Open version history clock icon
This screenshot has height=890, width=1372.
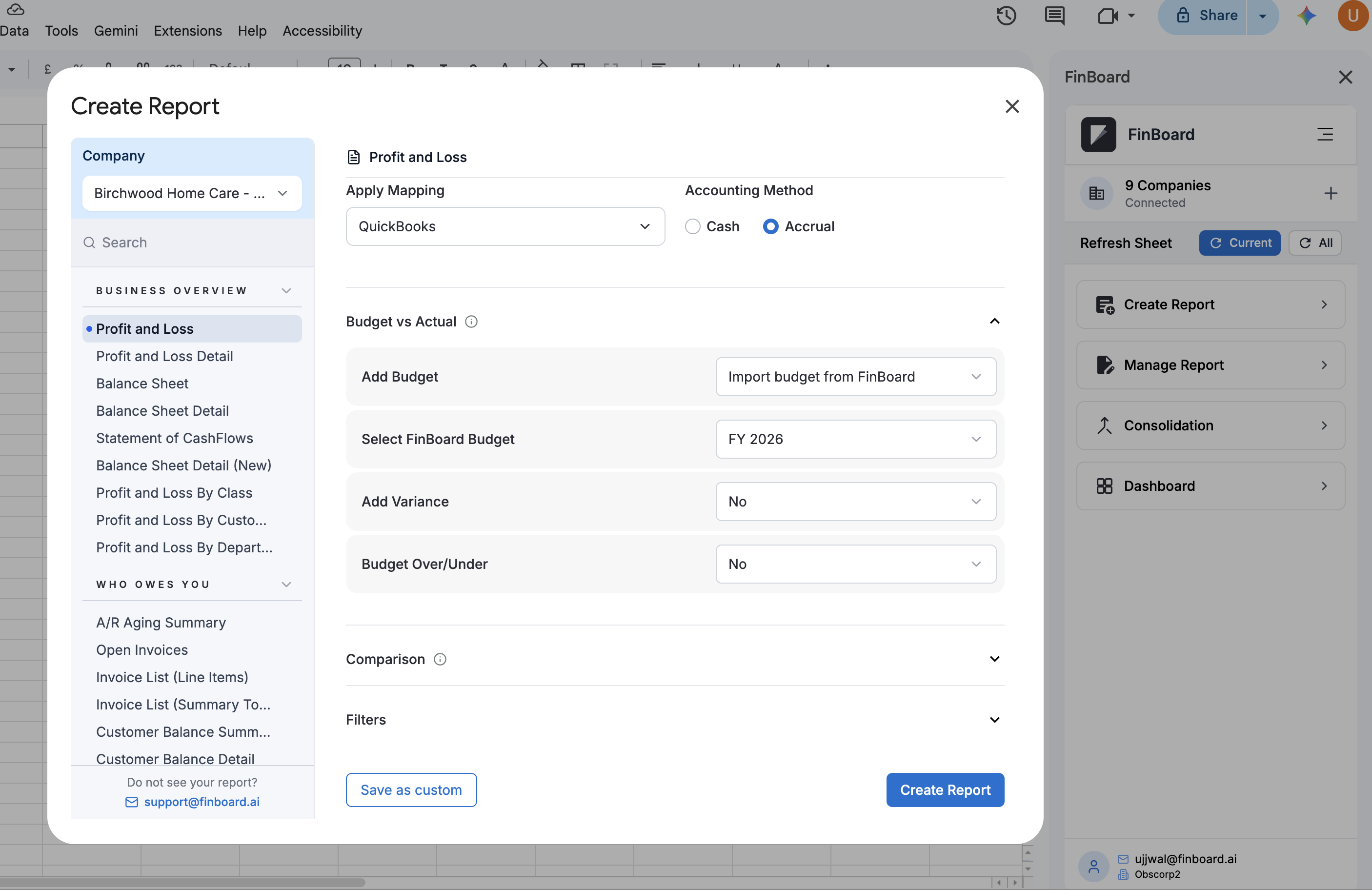[x=1006, y=16]
